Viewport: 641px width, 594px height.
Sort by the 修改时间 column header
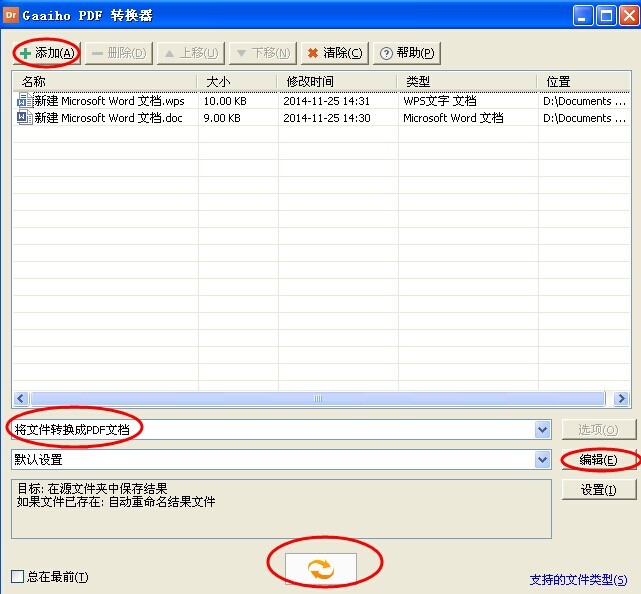click(337, 81)
